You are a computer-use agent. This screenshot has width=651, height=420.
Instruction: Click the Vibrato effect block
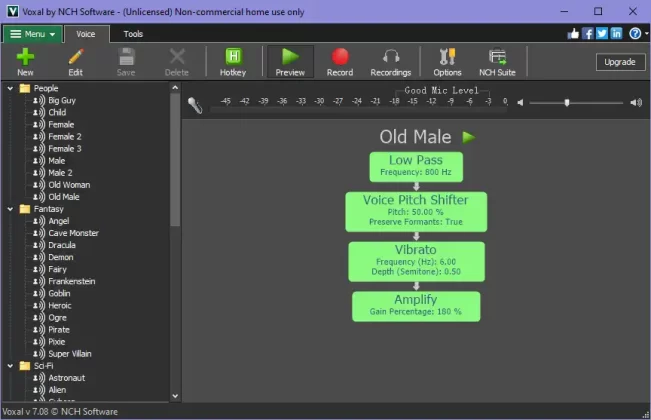416,261
